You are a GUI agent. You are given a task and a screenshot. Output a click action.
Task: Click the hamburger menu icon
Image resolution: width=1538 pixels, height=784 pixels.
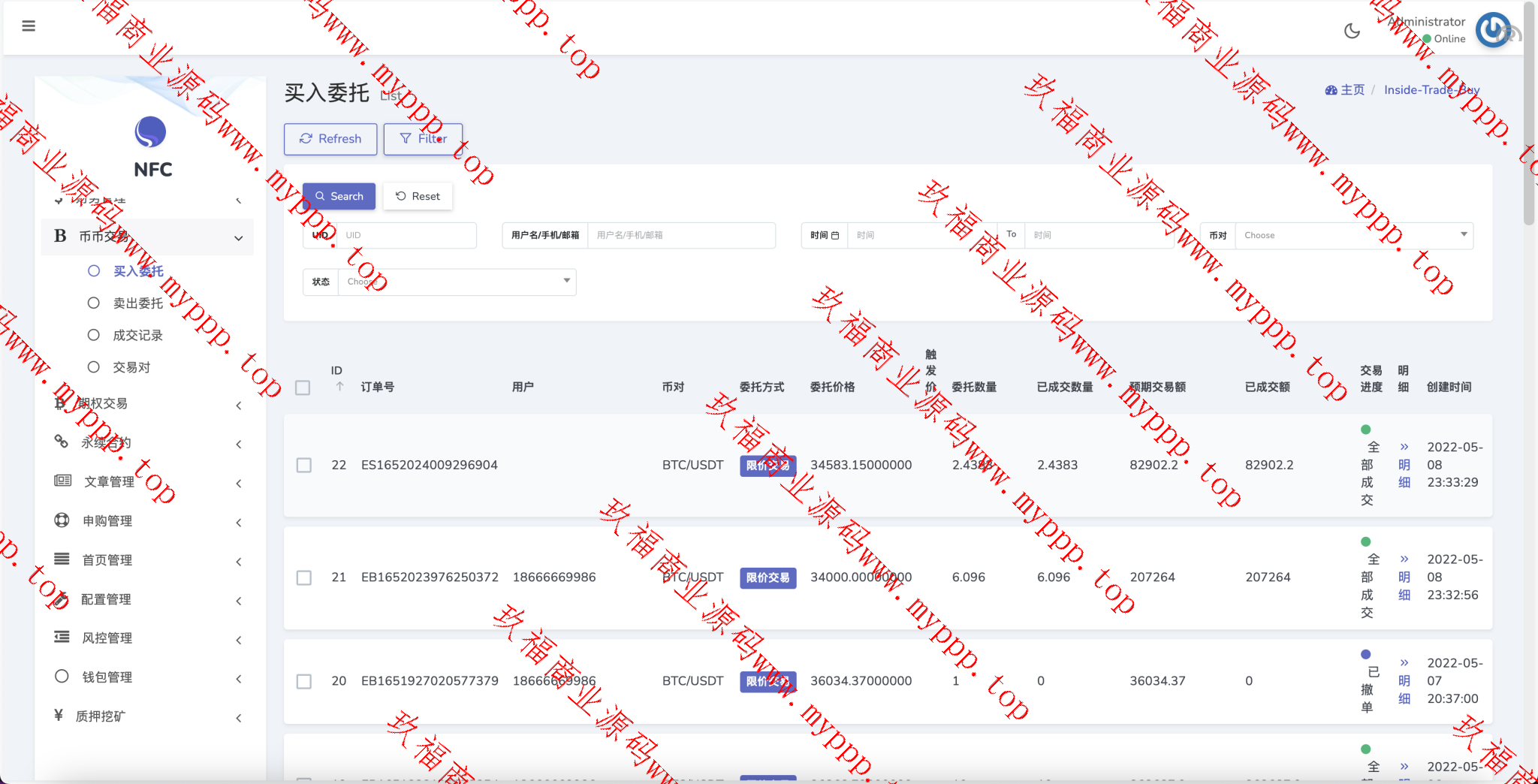[x=29, y=26]
